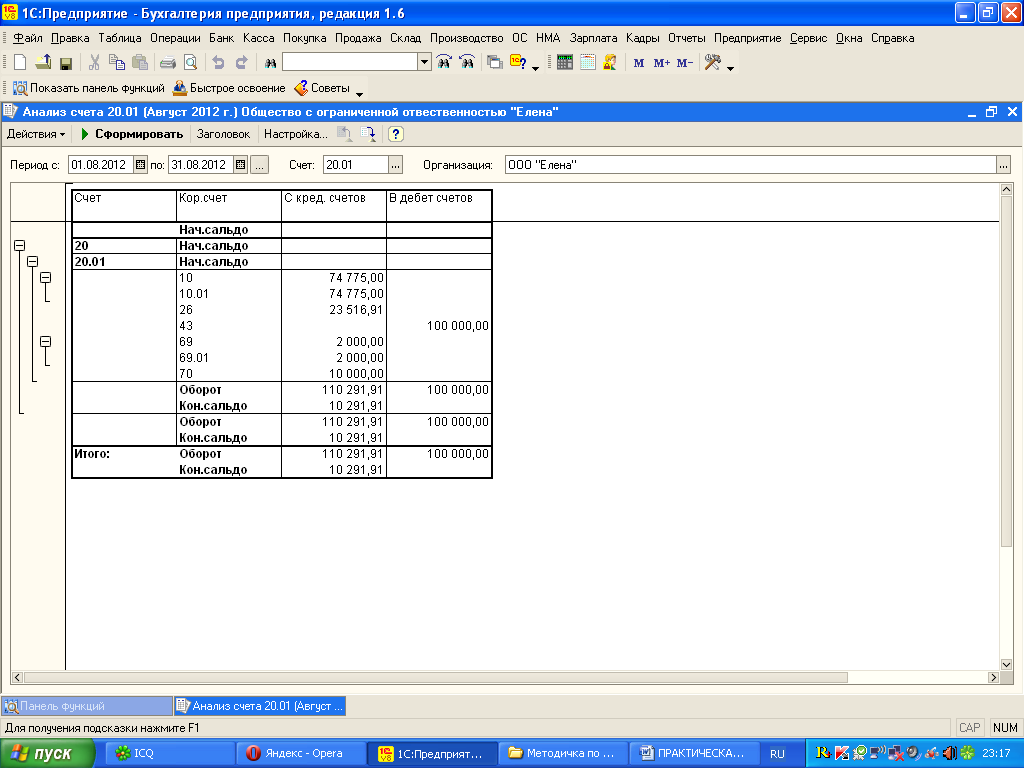This screenshot has width=1024, height=768.
Task: Click the user lock icon in toolbar
Action: tap(610, 63)
